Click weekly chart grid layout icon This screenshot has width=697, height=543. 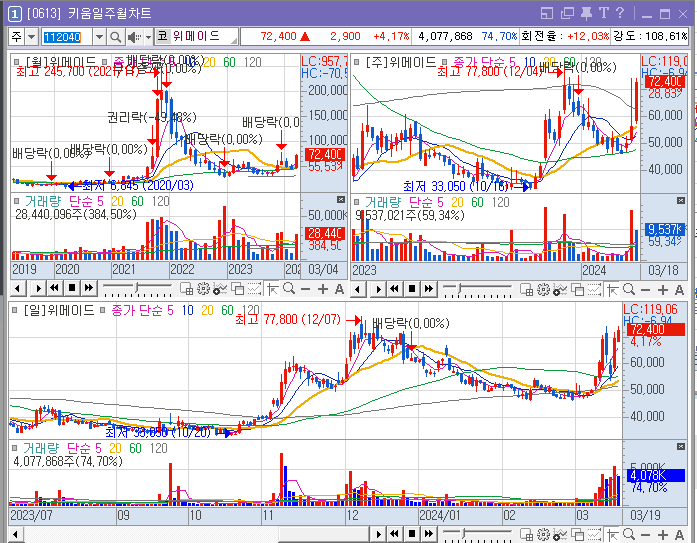tap(526, 290)
